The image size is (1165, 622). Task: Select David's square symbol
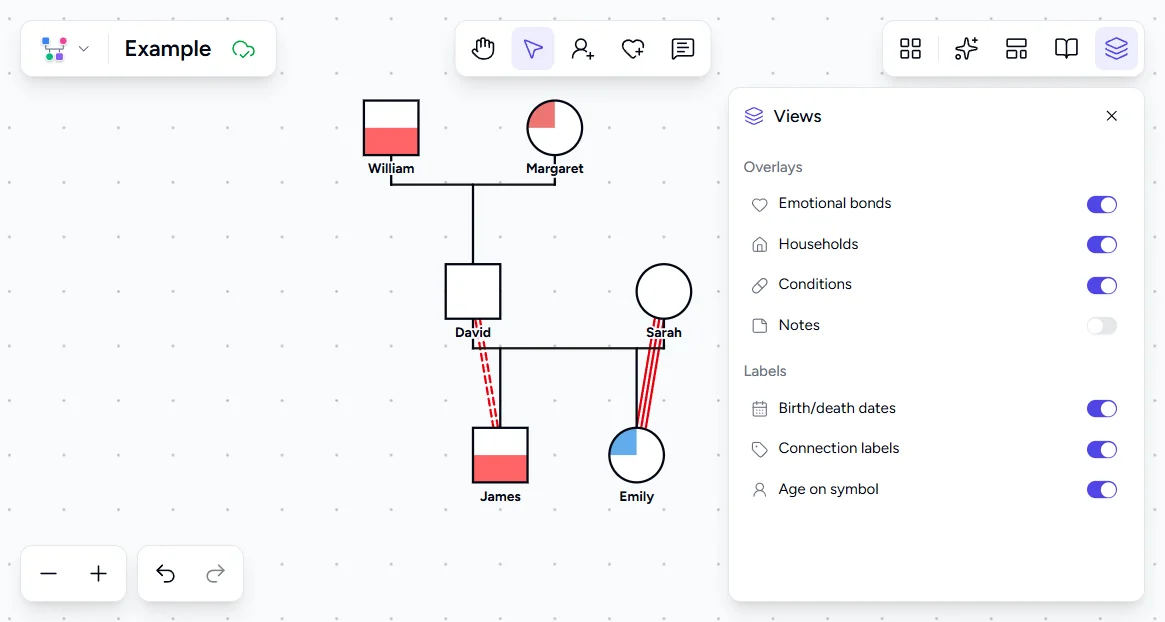(x=473, y=291)
